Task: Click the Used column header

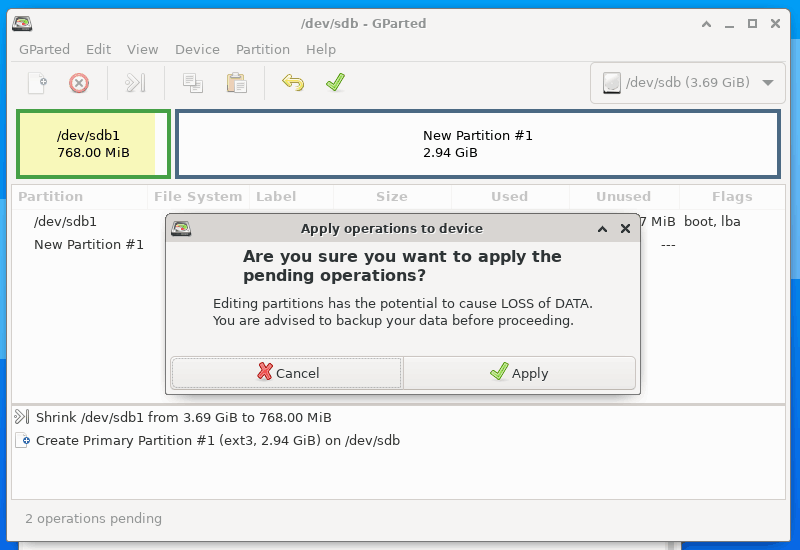Action: pyautogui.click(x=510, y=196)
